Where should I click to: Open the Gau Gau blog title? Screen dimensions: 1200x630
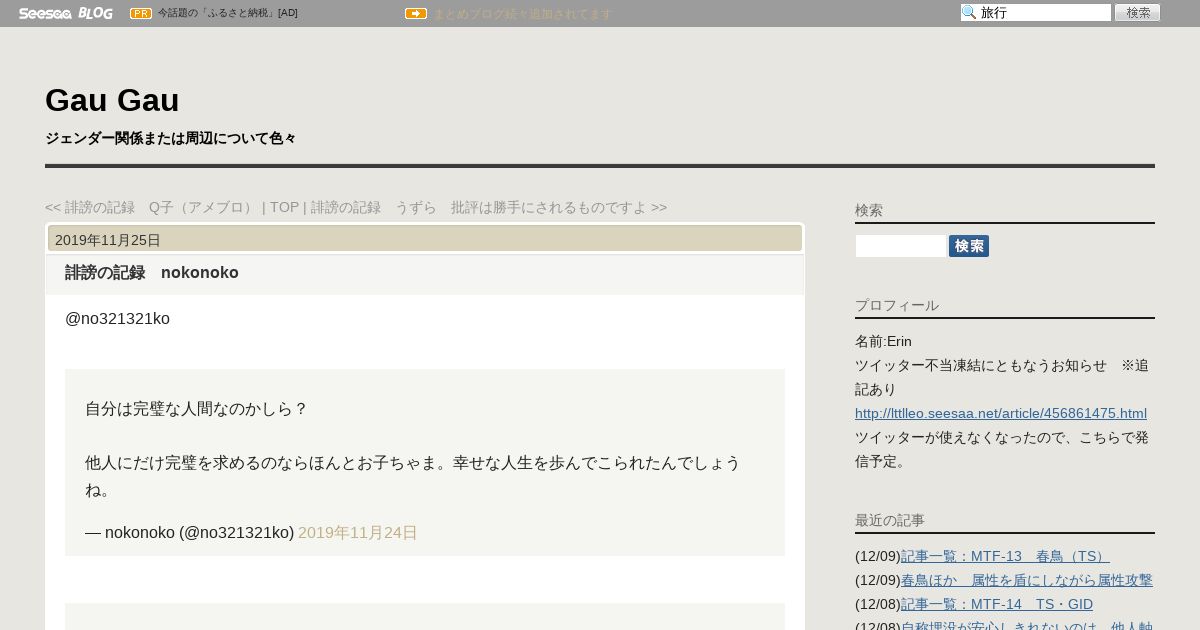click(x=112, y=100)
